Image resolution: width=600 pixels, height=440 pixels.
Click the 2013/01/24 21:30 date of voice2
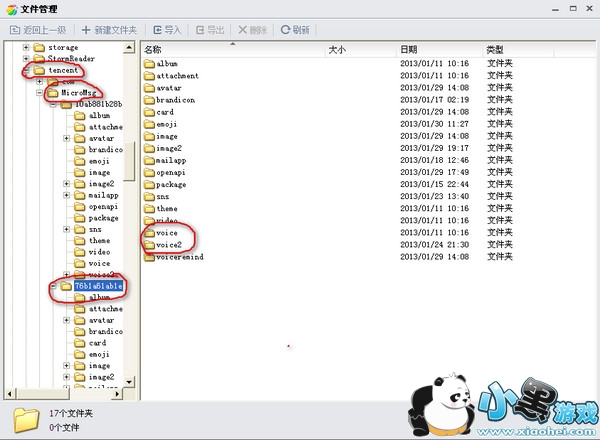(435, 245)
